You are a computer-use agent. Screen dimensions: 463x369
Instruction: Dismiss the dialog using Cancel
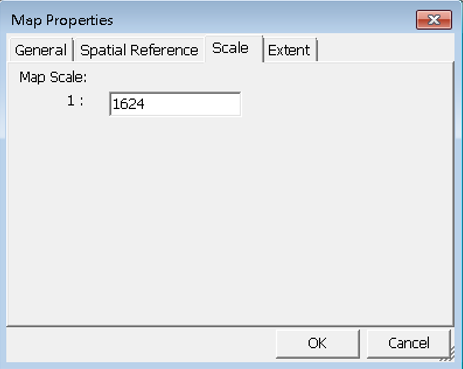[409, 343]
